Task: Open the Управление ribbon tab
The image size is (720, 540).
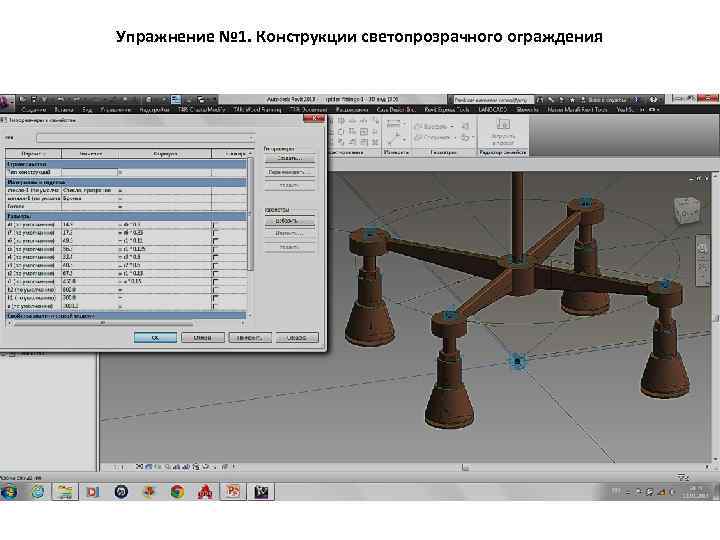Action: (x=115, y=110)
